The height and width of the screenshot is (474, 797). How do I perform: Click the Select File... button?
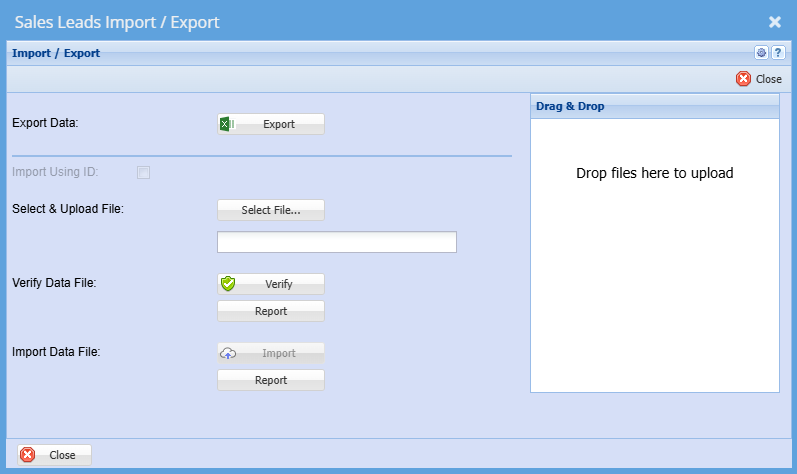click(x=271, y=210)
